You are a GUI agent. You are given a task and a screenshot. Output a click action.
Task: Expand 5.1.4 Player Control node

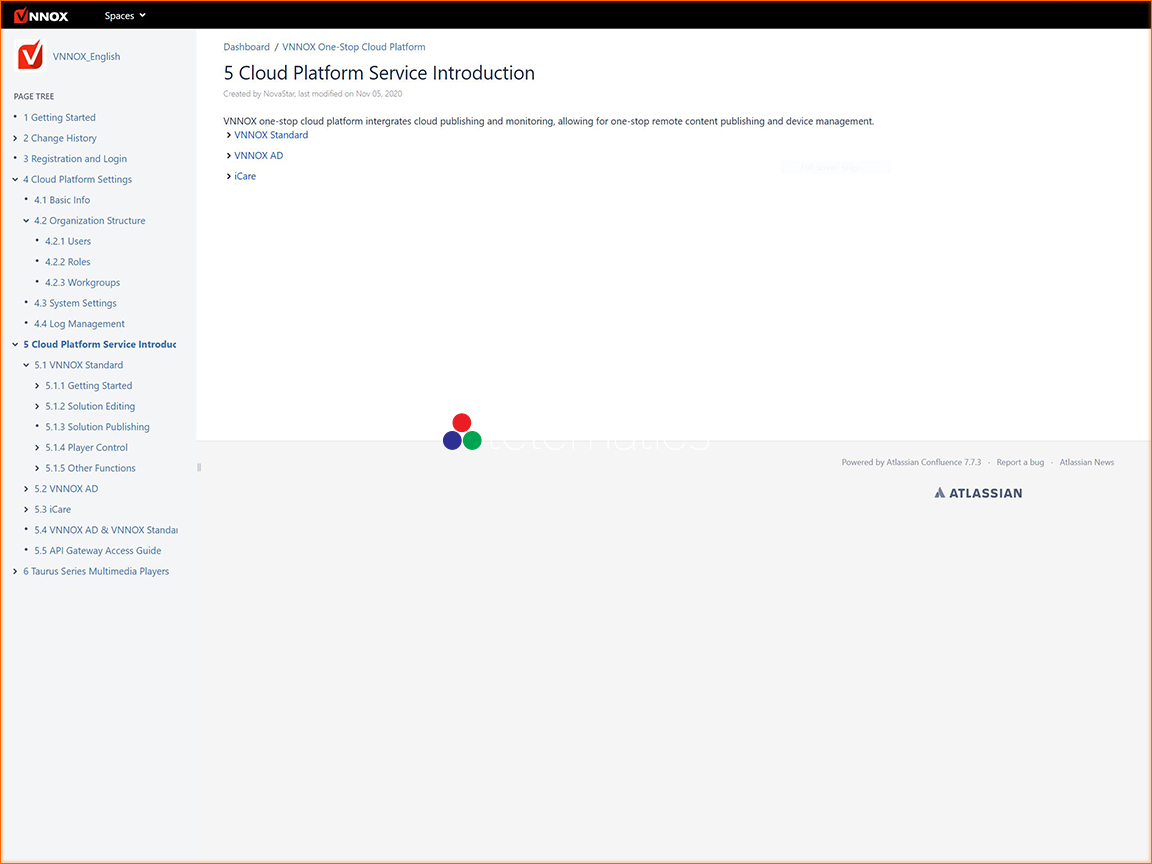37,447
